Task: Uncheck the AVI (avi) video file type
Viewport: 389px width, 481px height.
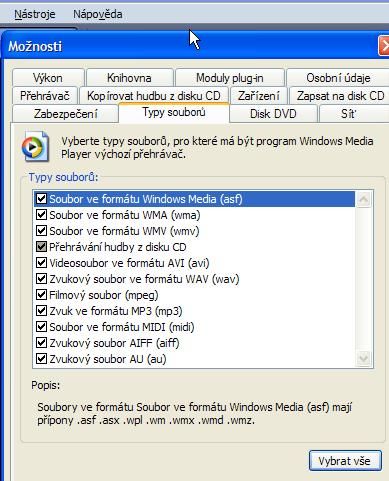Action: tap(41, 263)
